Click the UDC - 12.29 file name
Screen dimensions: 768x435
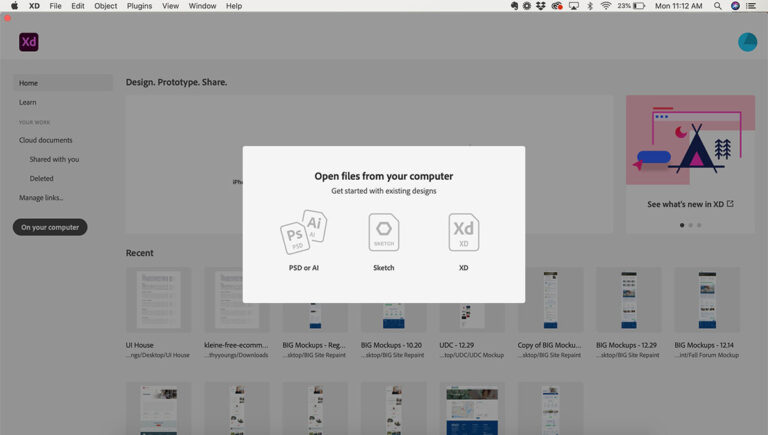click(456, 345)
